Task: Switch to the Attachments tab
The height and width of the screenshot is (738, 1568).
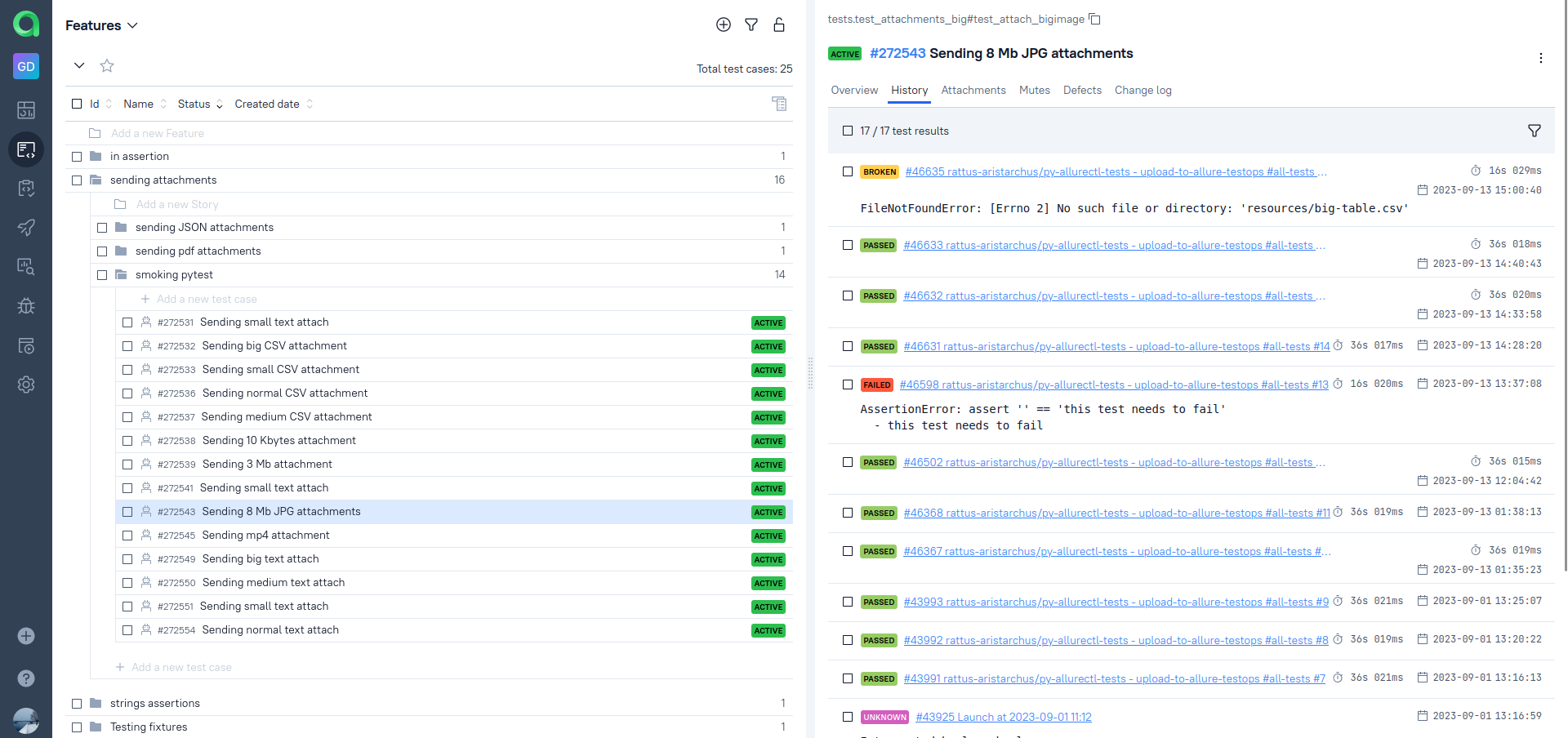Action: (x=973, y=90)
